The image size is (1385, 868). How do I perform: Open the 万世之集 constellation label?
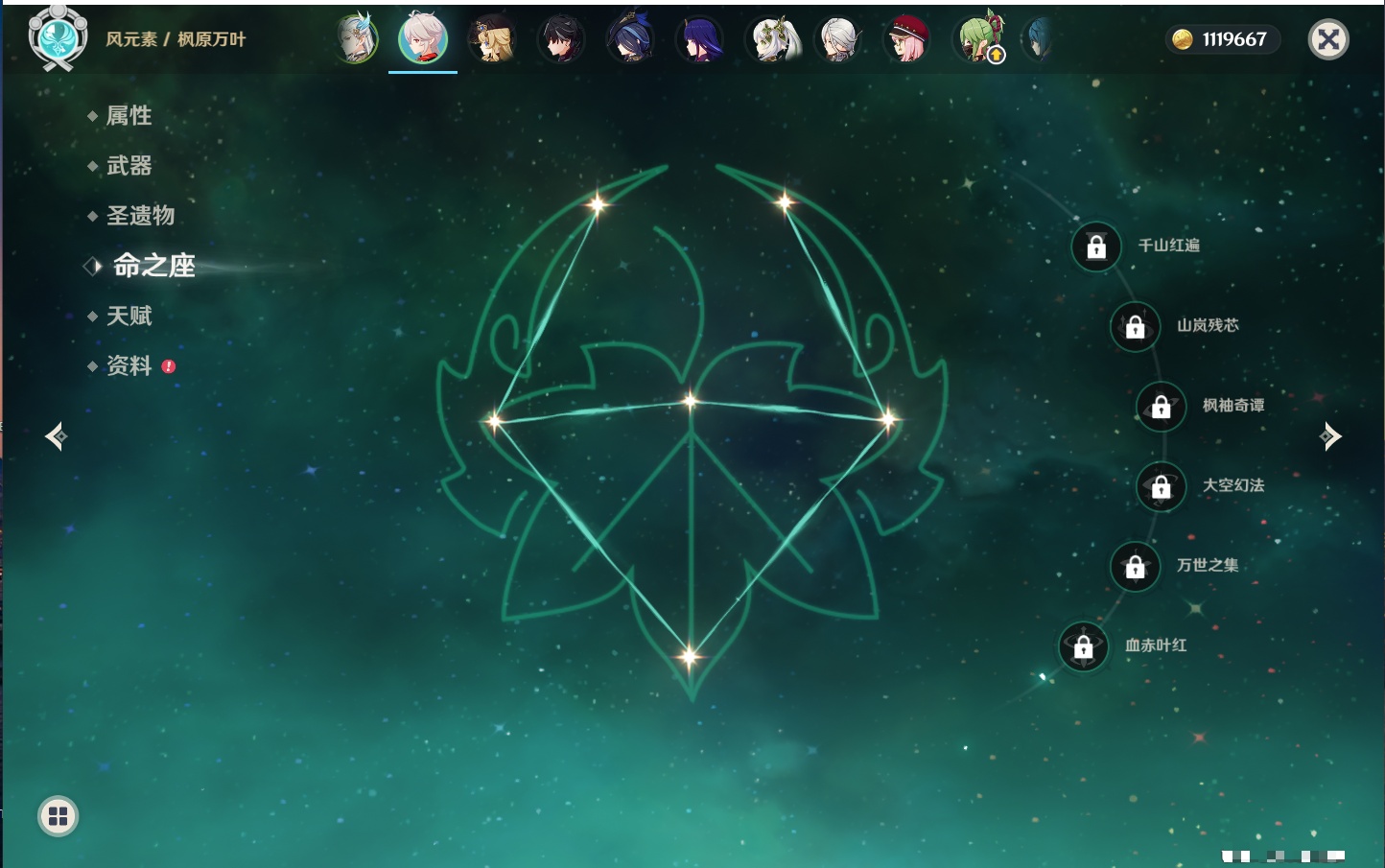1208,565
